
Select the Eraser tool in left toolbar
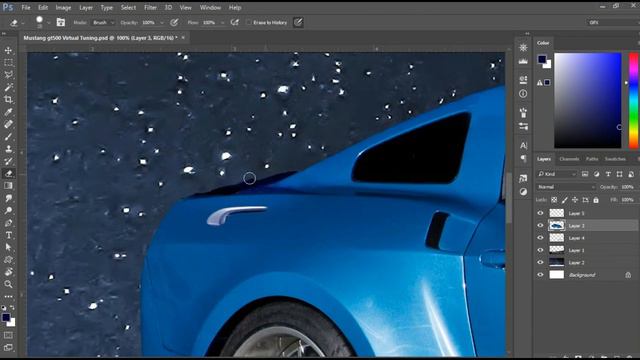click(x=8, y=173)
